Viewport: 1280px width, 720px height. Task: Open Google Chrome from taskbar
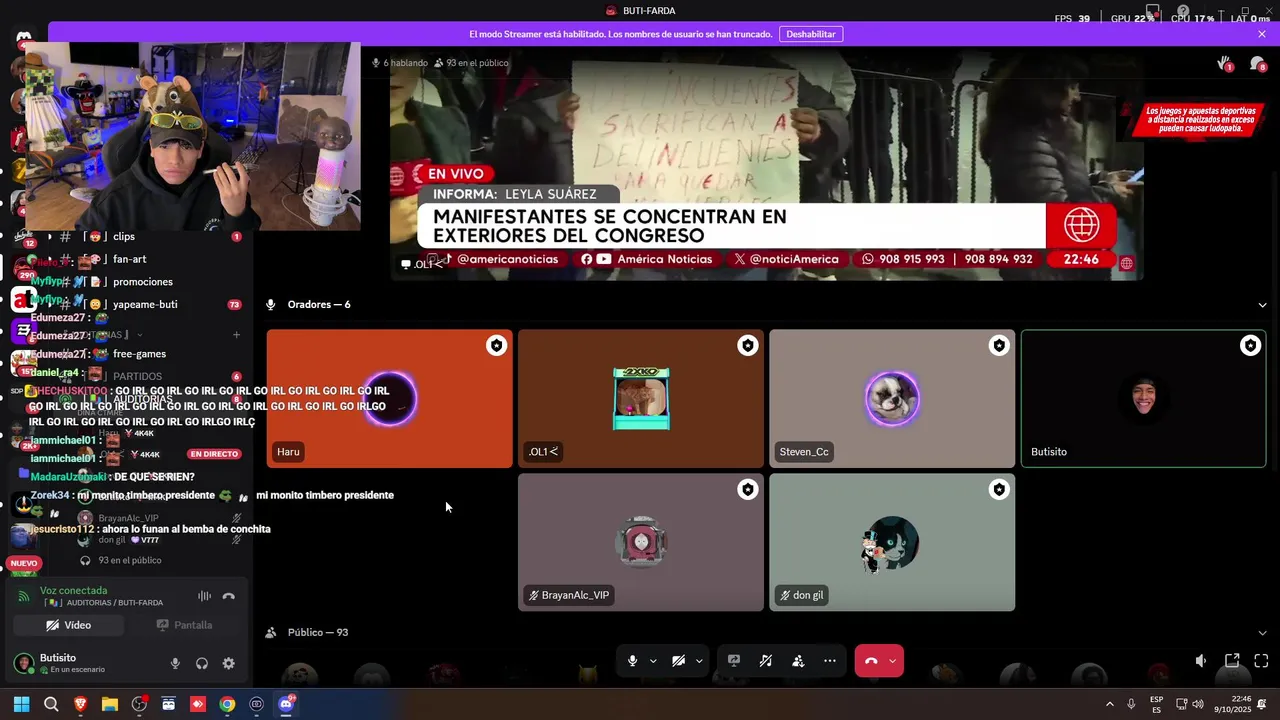point(227,704)
